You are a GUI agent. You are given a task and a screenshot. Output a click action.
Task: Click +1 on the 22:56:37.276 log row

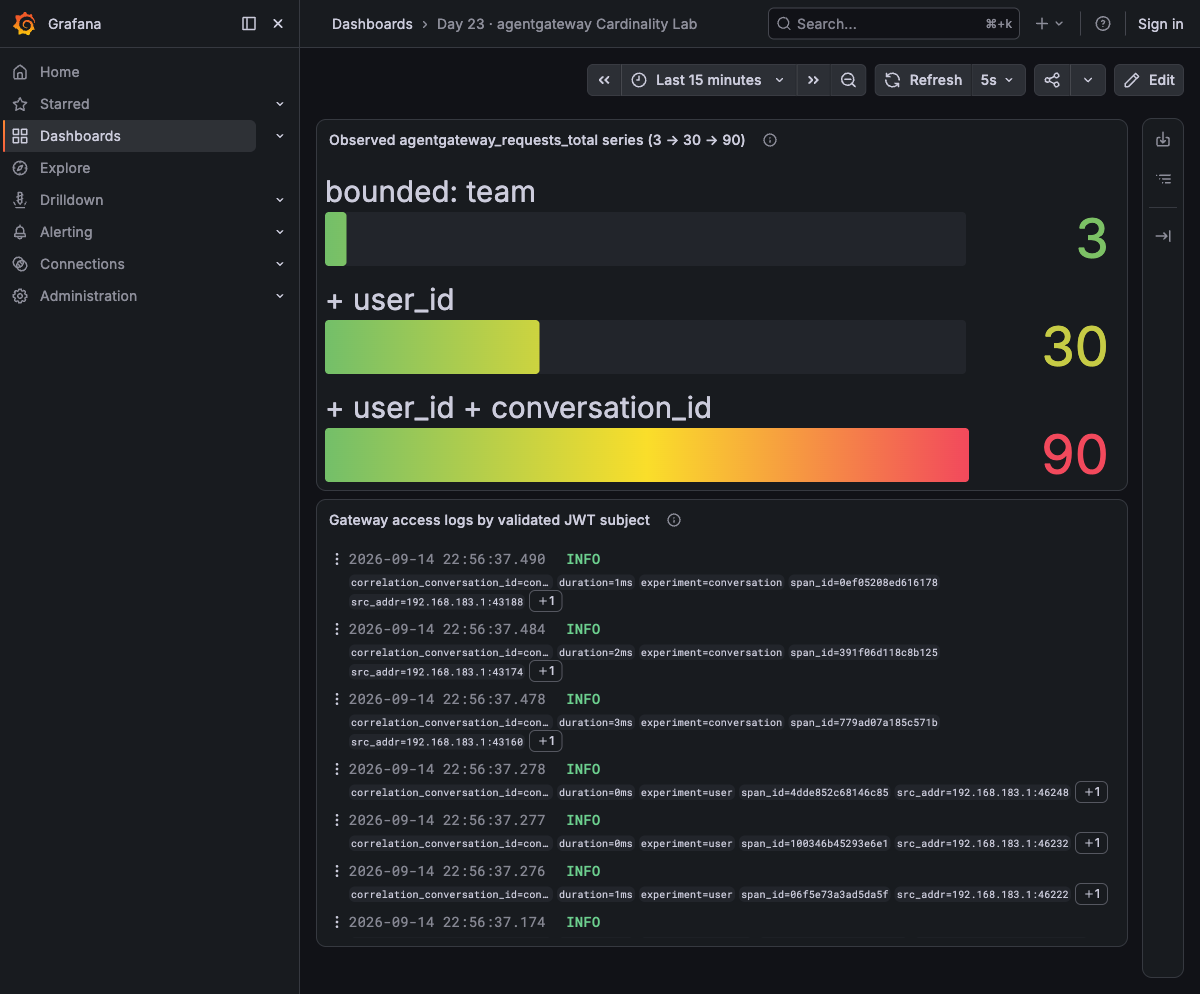pyautogui.click(x=1092, y=894)
